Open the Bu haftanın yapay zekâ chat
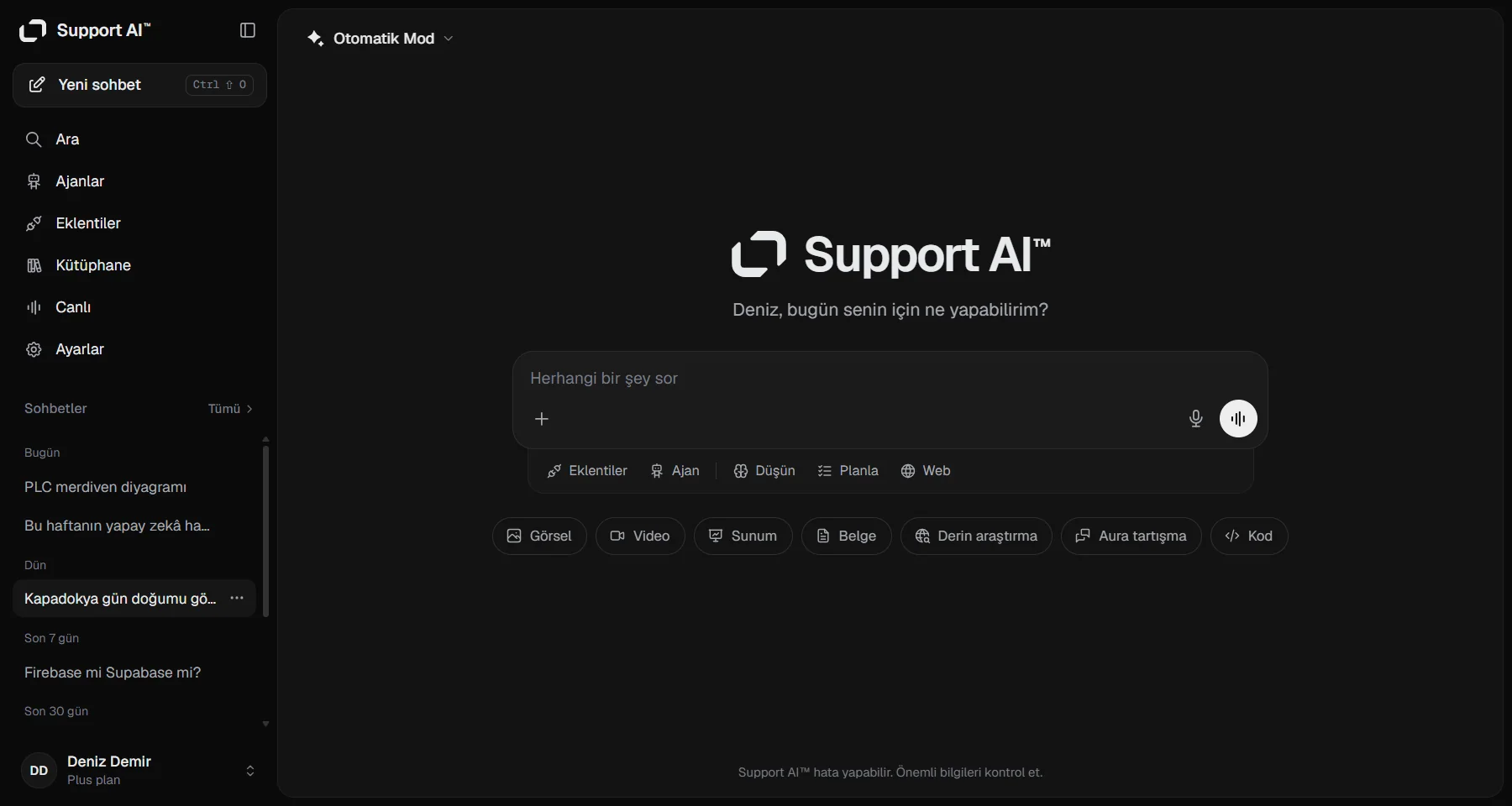1512x806 pixels. point(134,526)
